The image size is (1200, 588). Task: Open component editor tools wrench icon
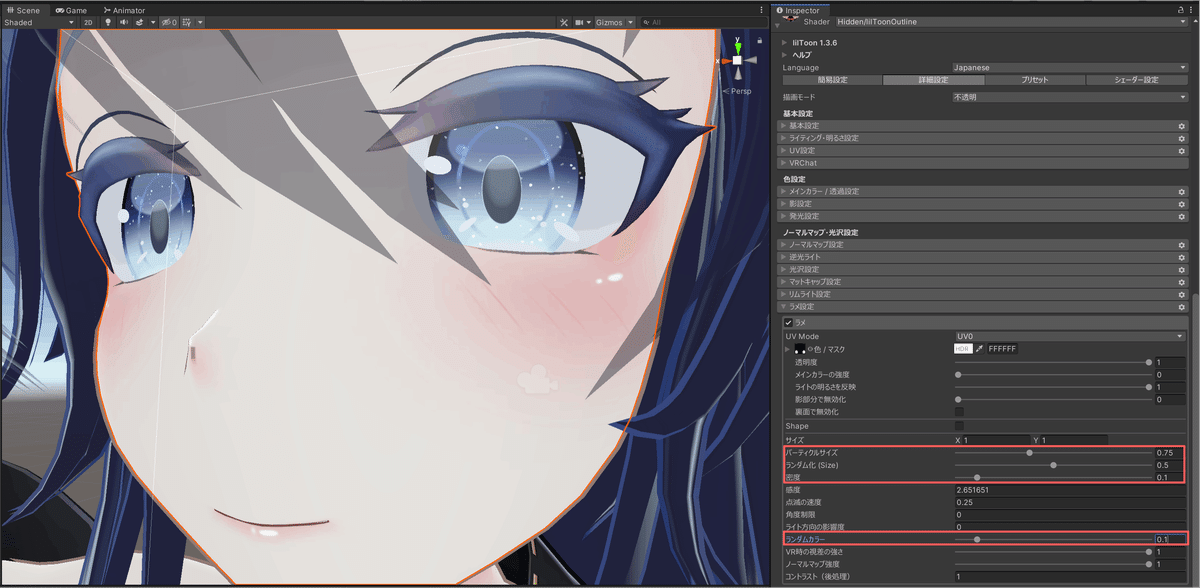tap(564, 22)
